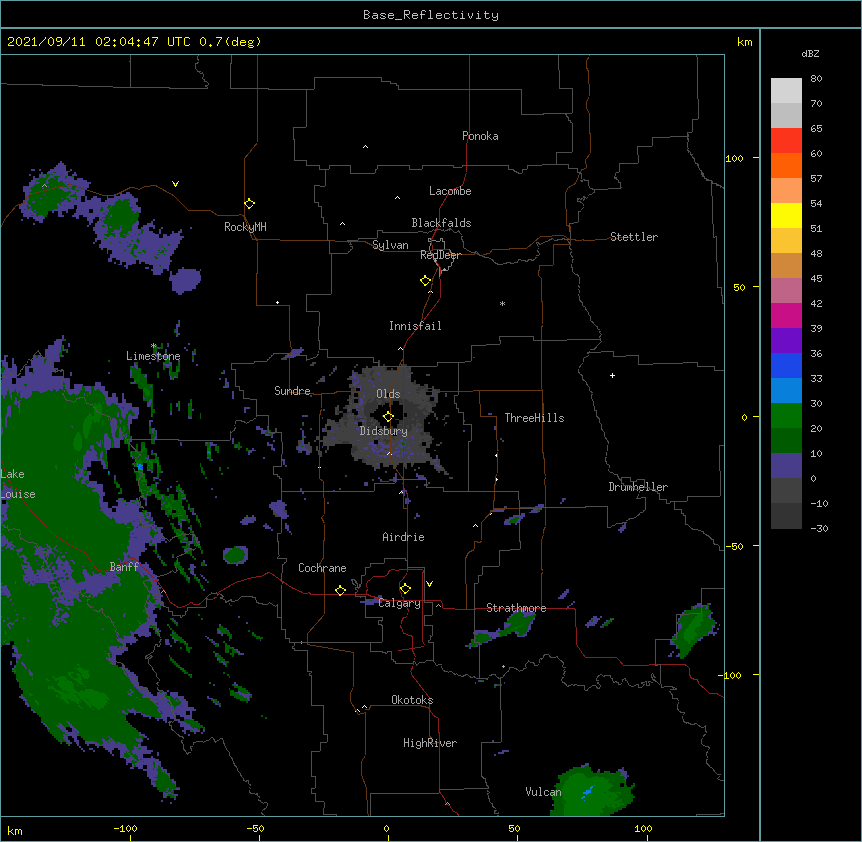Image resolution: width=862 pixels, height=842 pixels.
Task: Click the white plus marker north of Drumheller
Action: [x=612, y=375]
